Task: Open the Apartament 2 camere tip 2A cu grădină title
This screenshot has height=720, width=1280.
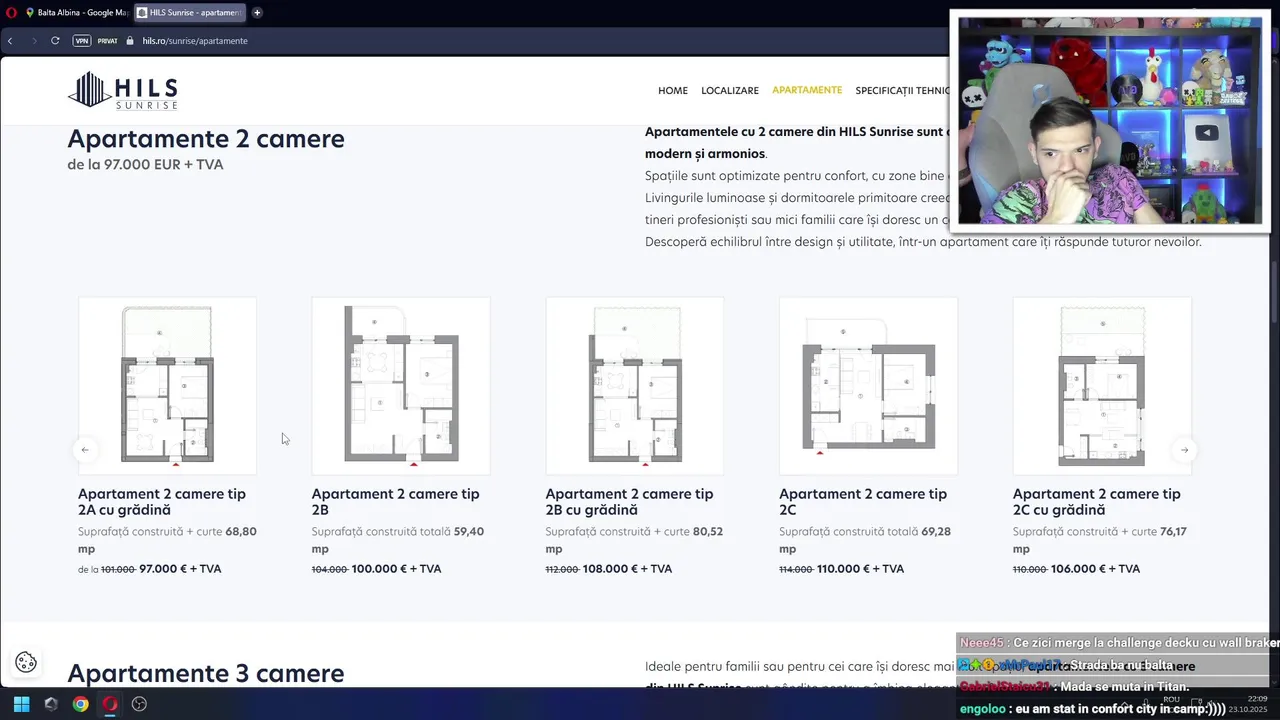Action: point(162,502)
